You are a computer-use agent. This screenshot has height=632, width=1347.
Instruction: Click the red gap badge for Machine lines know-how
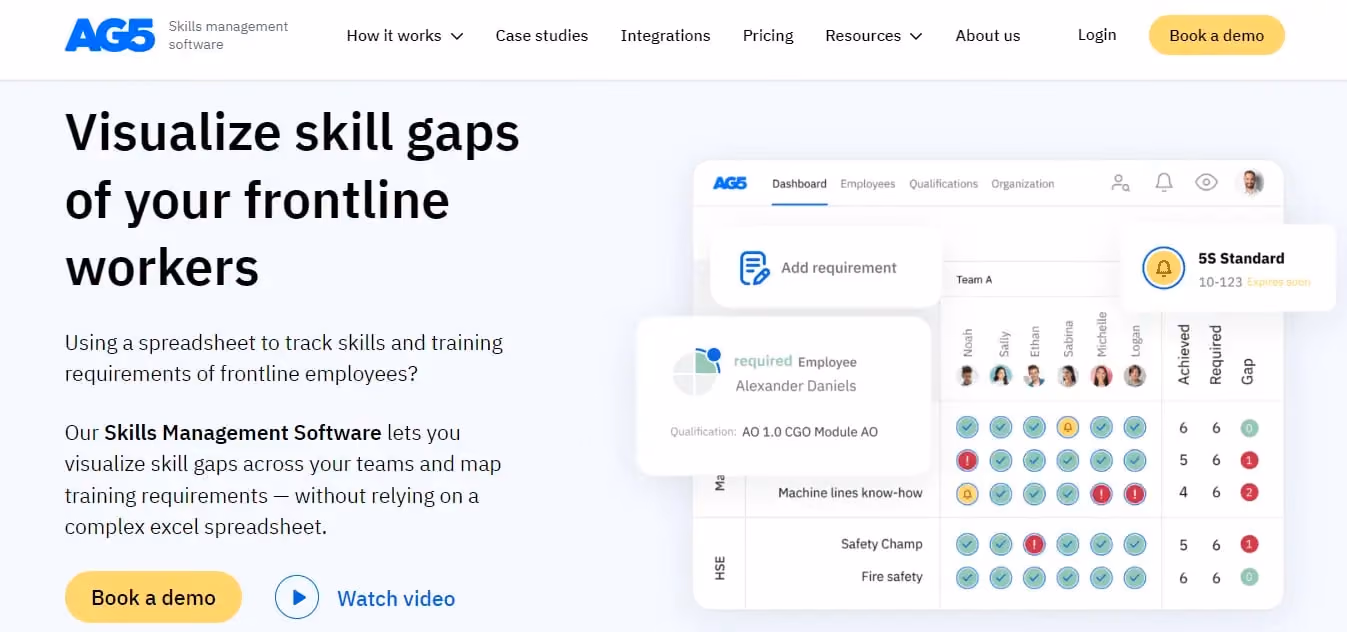1248,492
